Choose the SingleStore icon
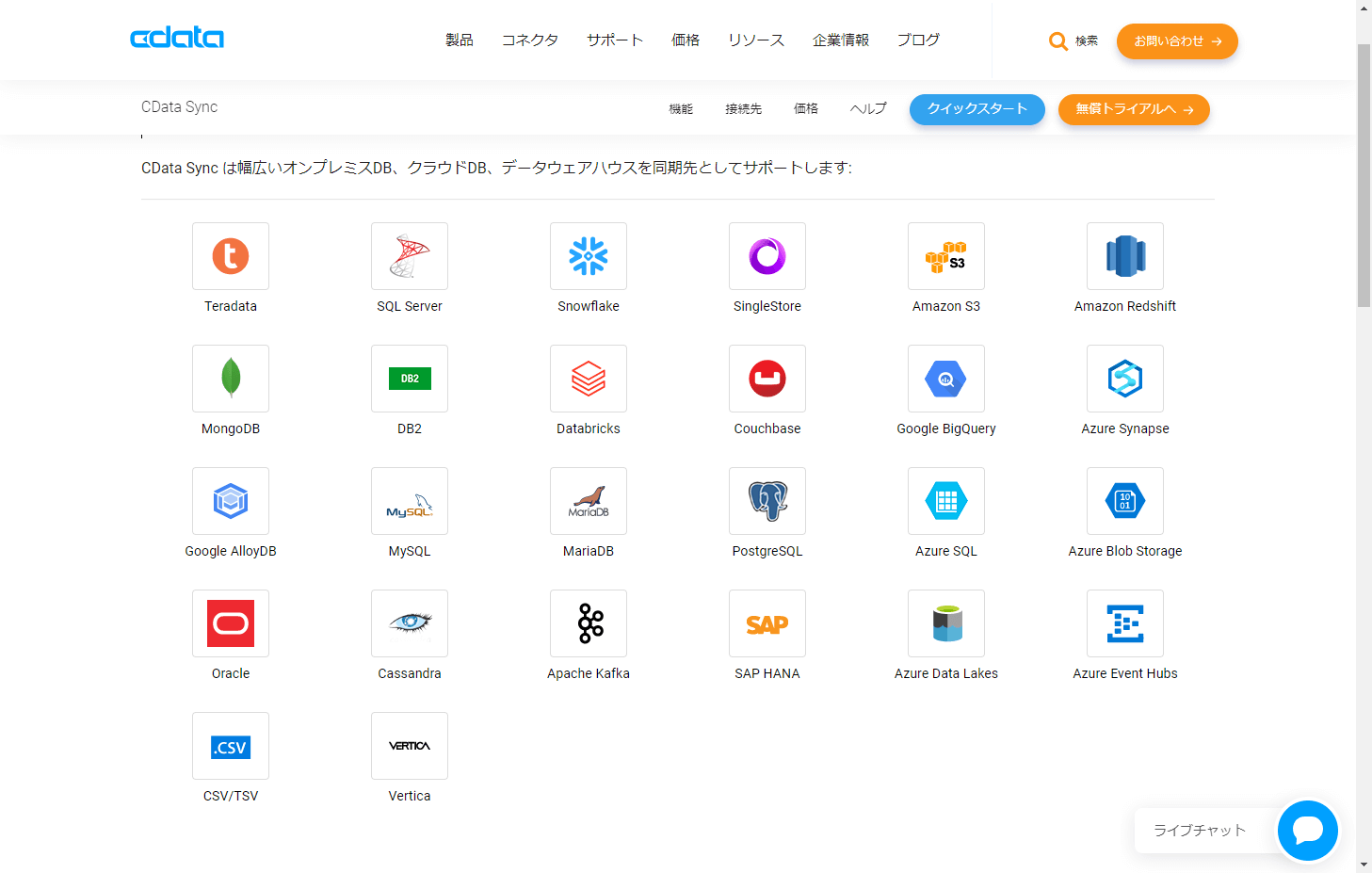Screen dimensions: 1372x873 point(767,256)
